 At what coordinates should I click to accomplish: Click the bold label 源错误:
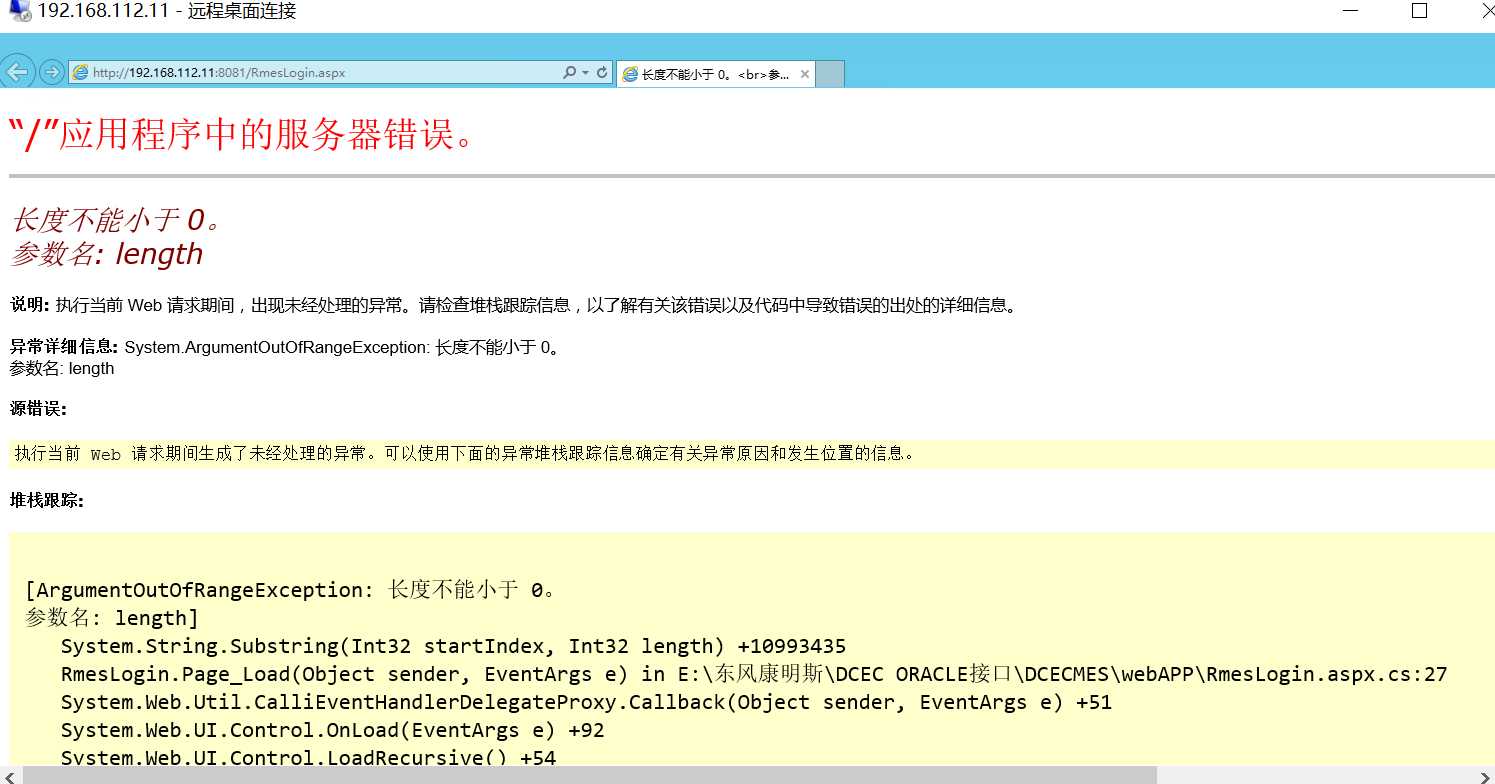click(38, 408)
